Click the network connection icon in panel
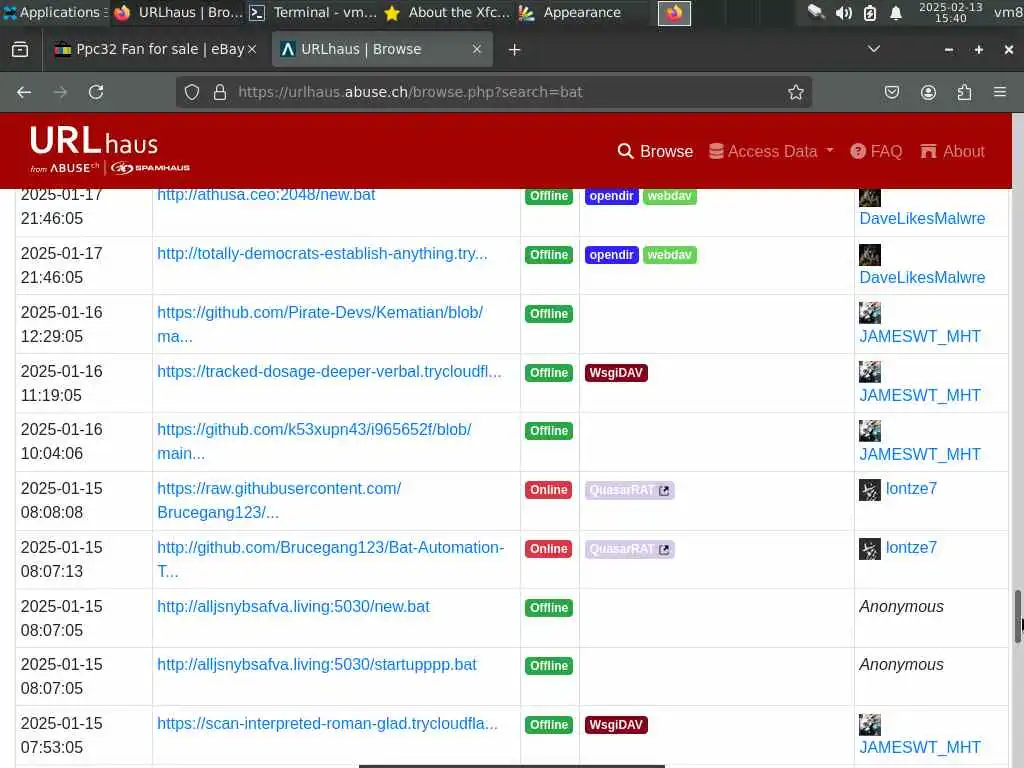 pos(816,12)
